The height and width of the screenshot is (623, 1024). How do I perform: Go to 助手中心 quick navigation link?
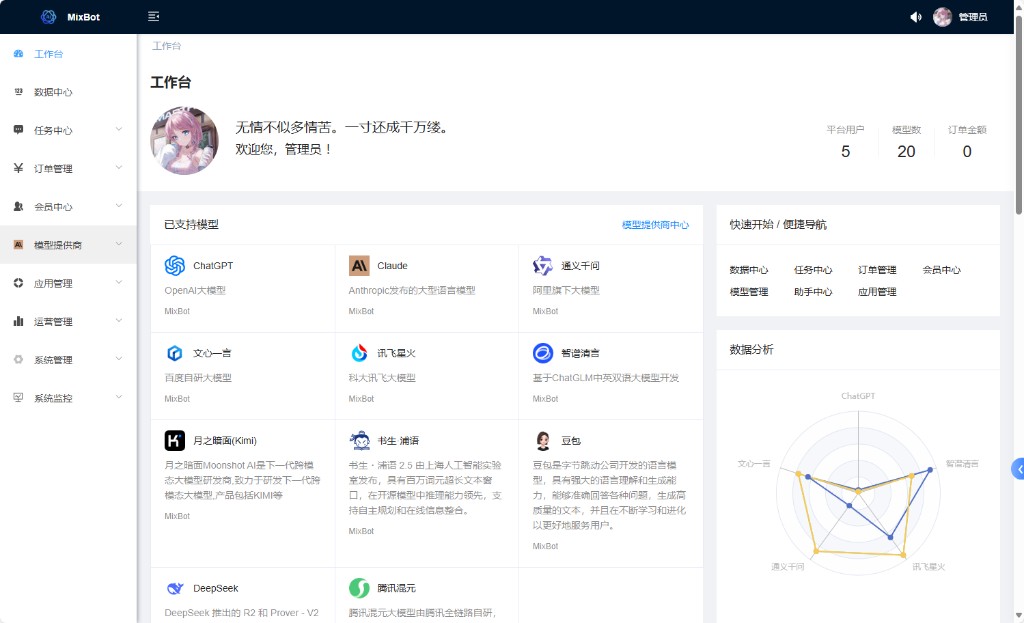813,292
